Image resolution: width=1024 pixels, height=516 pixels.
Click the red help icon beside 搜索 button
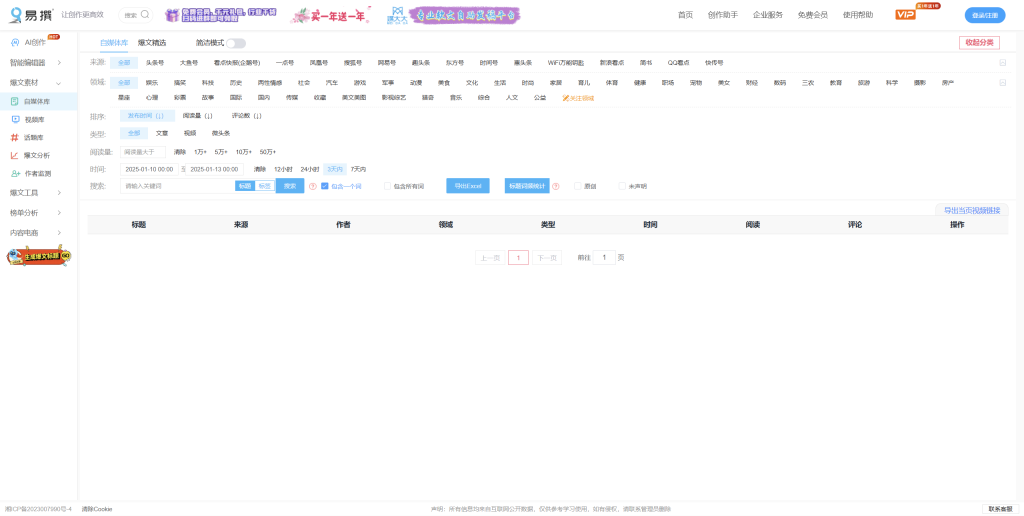coord(313,187)
